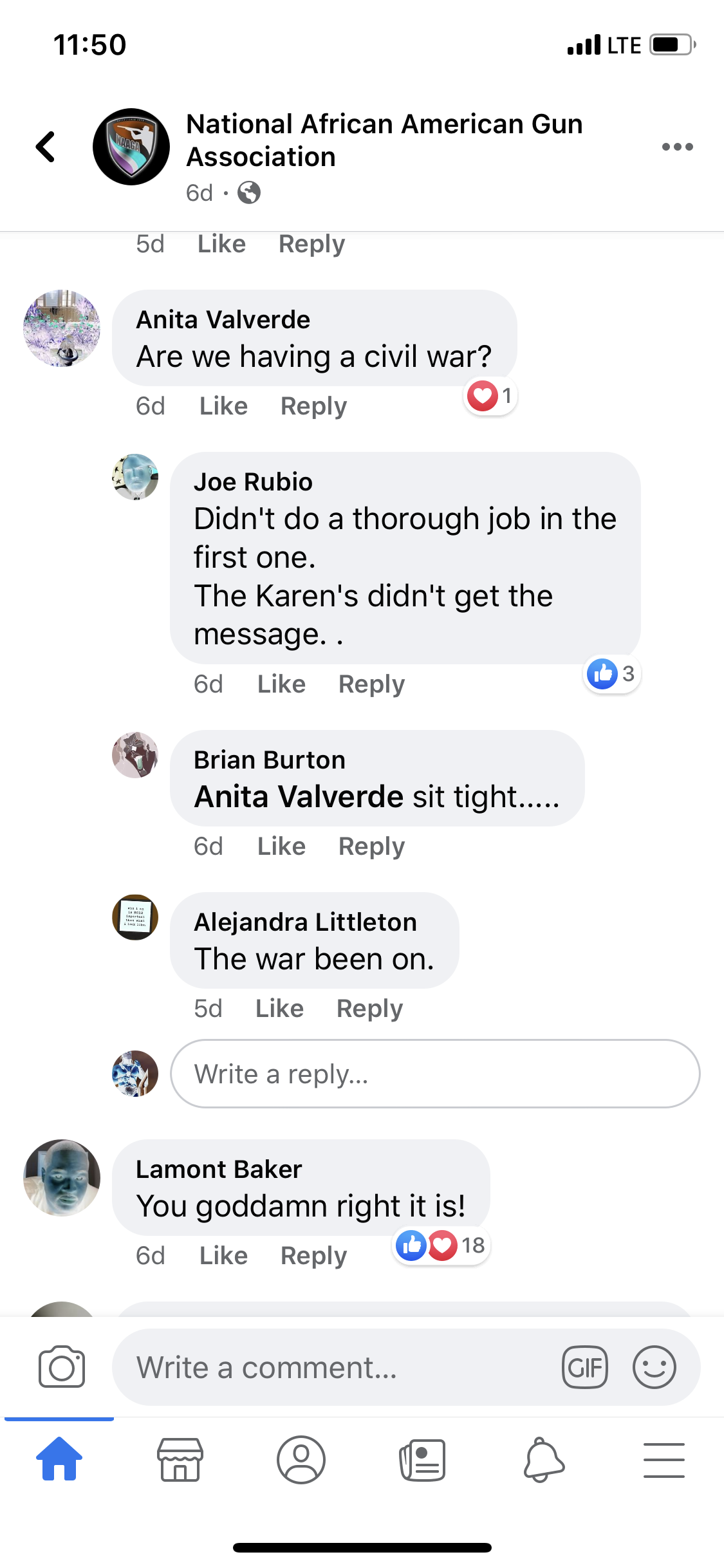
Task: Like Joe Rubio's comment
Action: coord(281,684)
